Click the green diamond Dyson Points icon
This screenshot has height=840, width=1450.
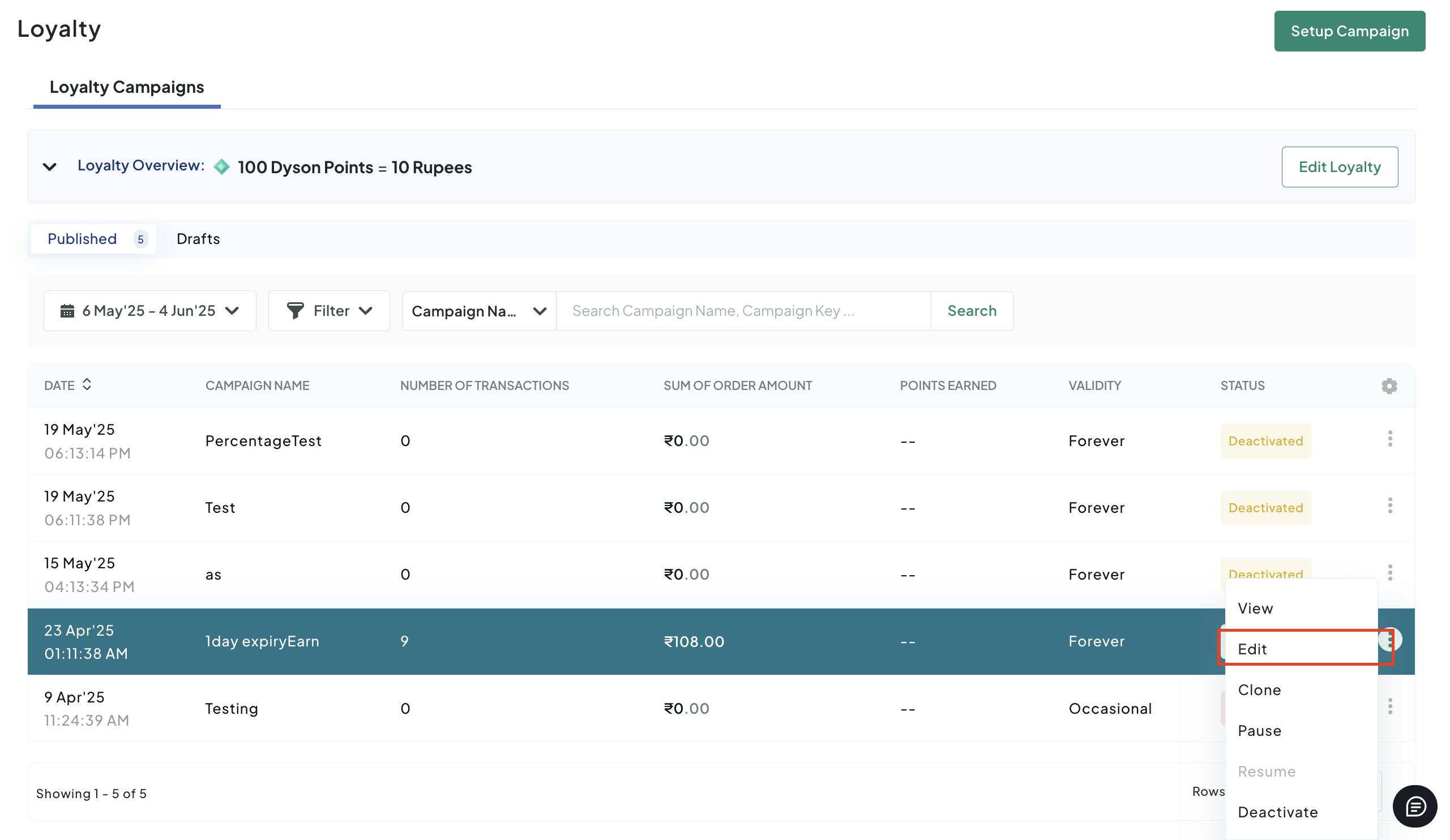(221, 167)
